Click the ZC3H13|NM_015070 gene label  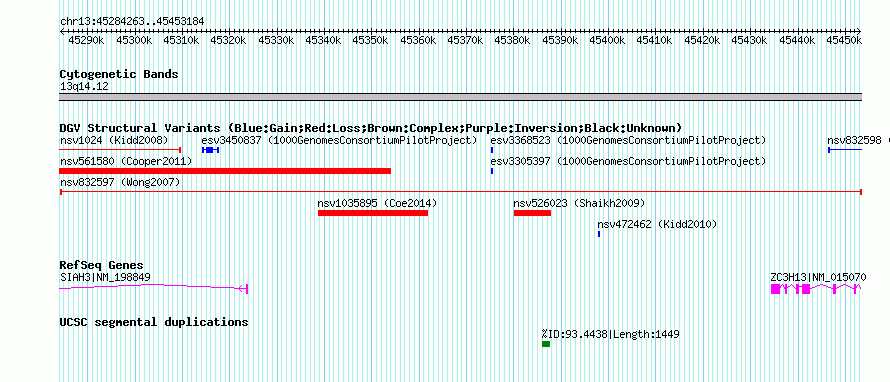[x=818, y=278]
